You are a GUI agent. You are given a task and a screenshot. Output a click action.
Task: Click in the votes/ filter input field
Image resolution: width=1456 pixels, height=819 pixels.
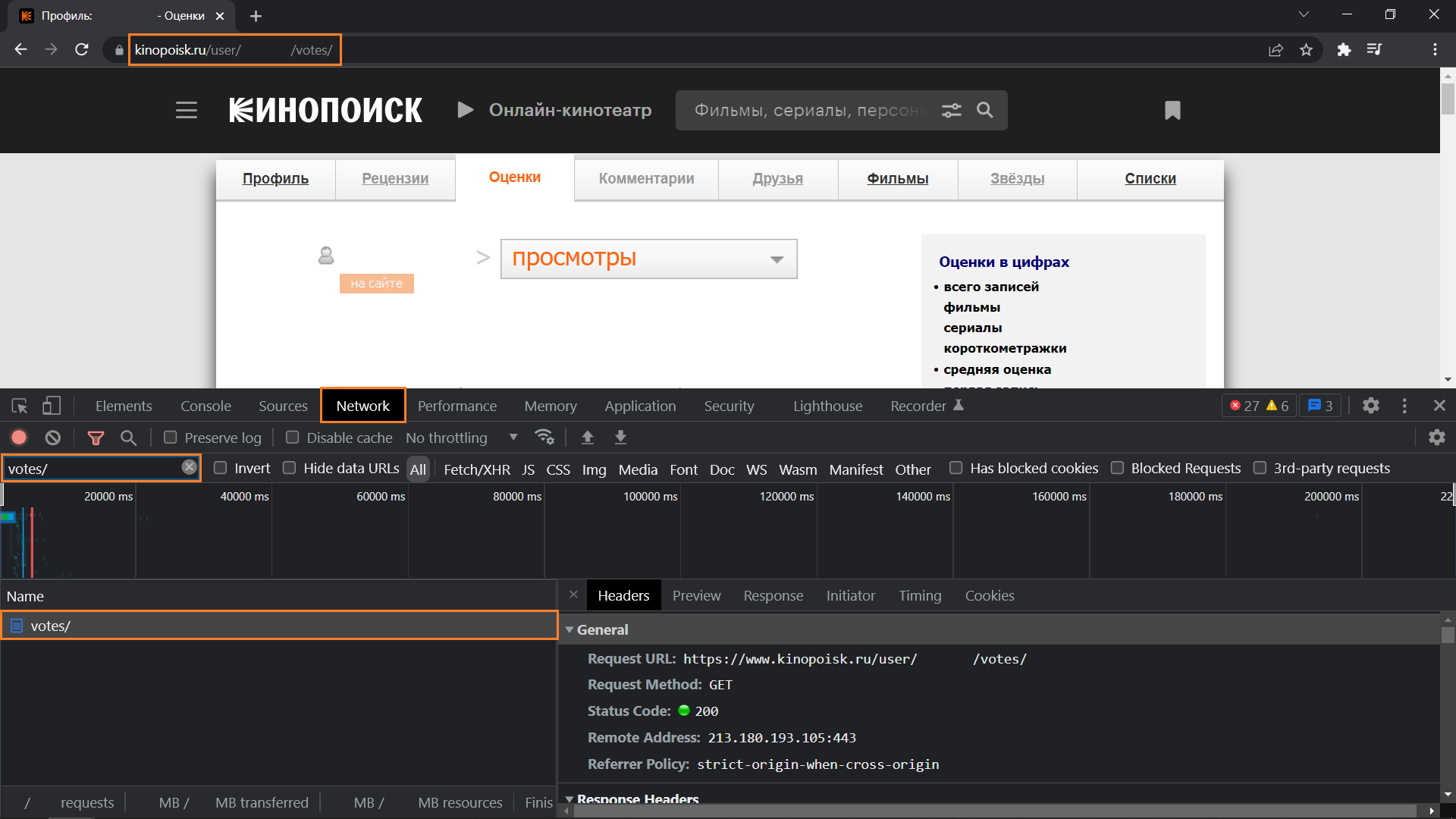tap(91, 469)
